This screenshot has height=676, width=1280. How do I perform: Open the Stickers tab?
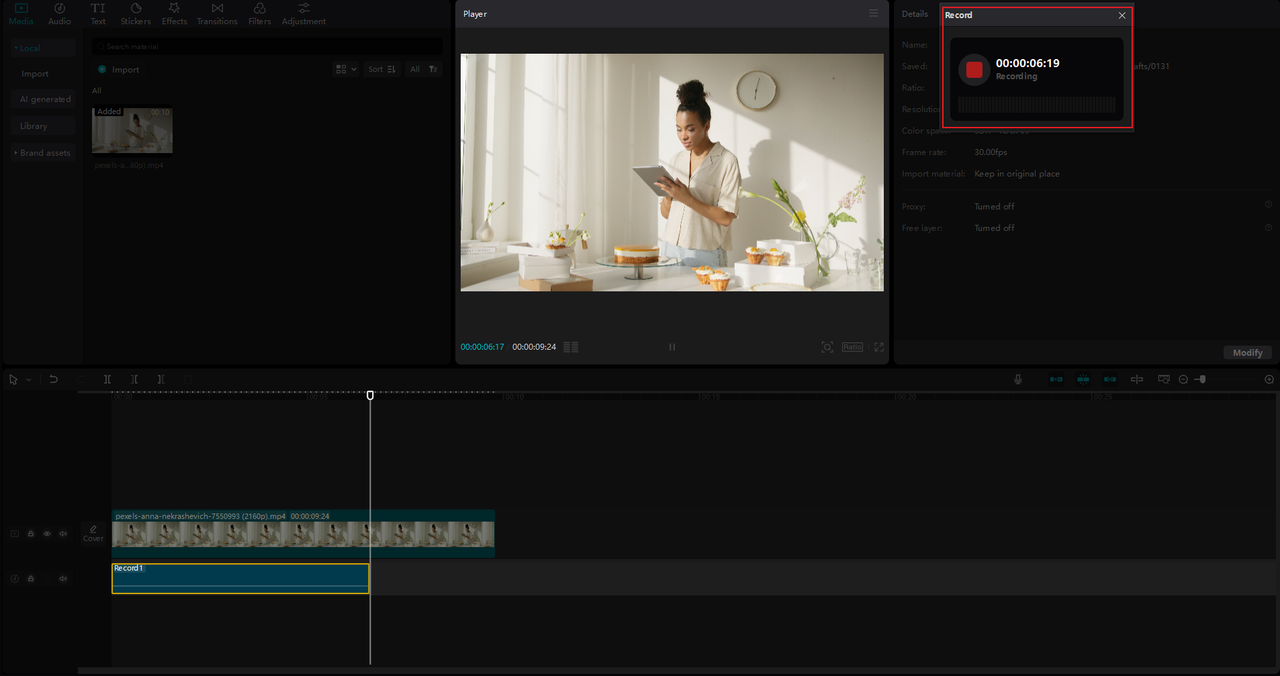point(136,13)
